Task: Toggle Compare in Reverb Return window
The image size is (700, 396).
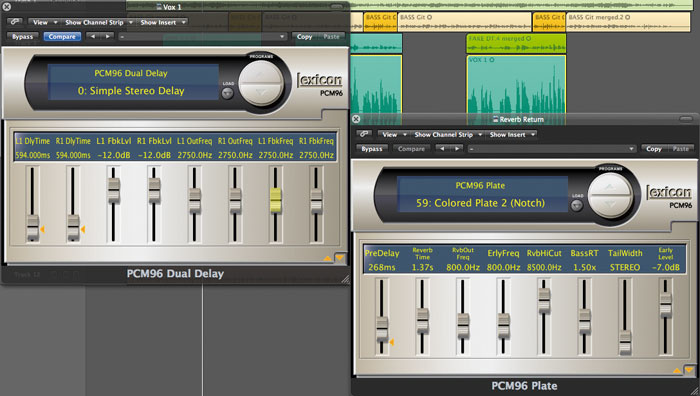Action: pos(412,149)
